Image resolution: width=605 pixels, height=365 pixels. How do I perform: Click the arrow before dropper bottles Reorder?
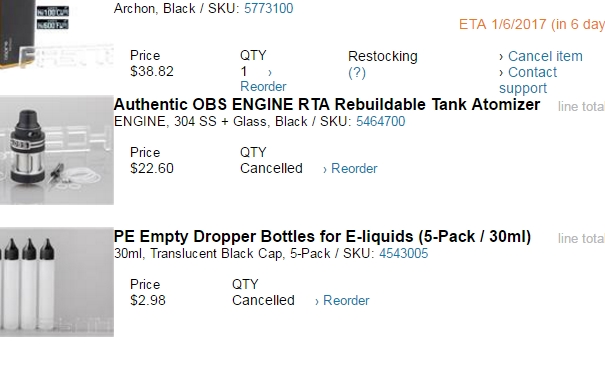317,301
